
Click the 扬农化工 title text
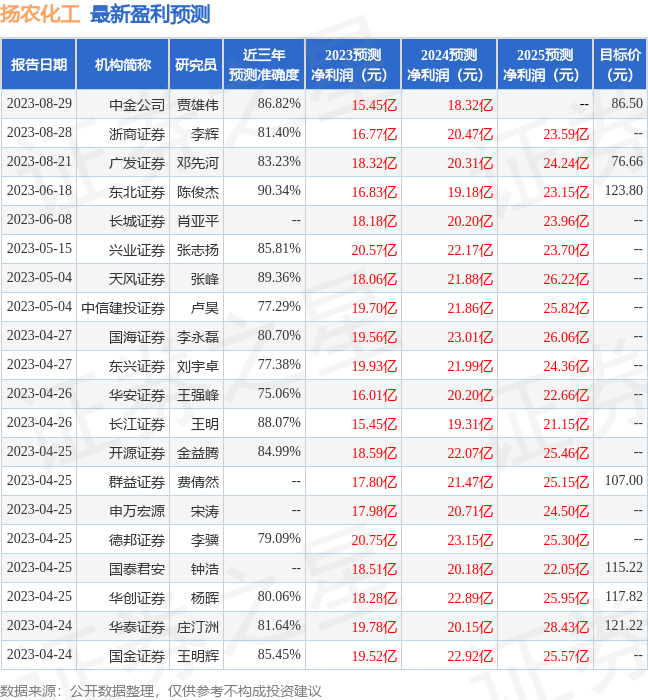(x=40, y=14)
